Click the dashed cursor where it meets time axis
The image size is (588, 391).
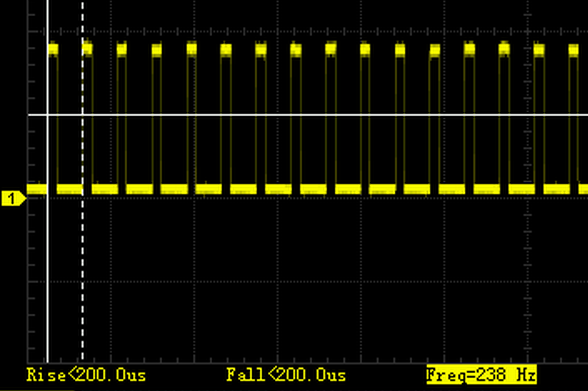82,362
